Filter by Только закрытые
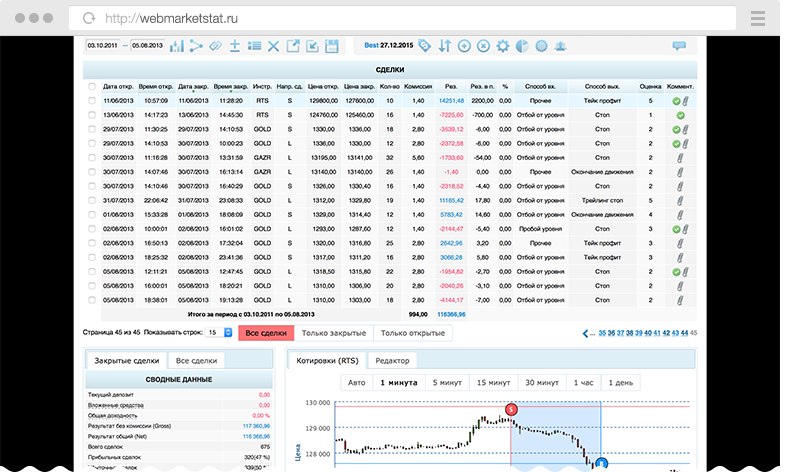 (334, 333)
